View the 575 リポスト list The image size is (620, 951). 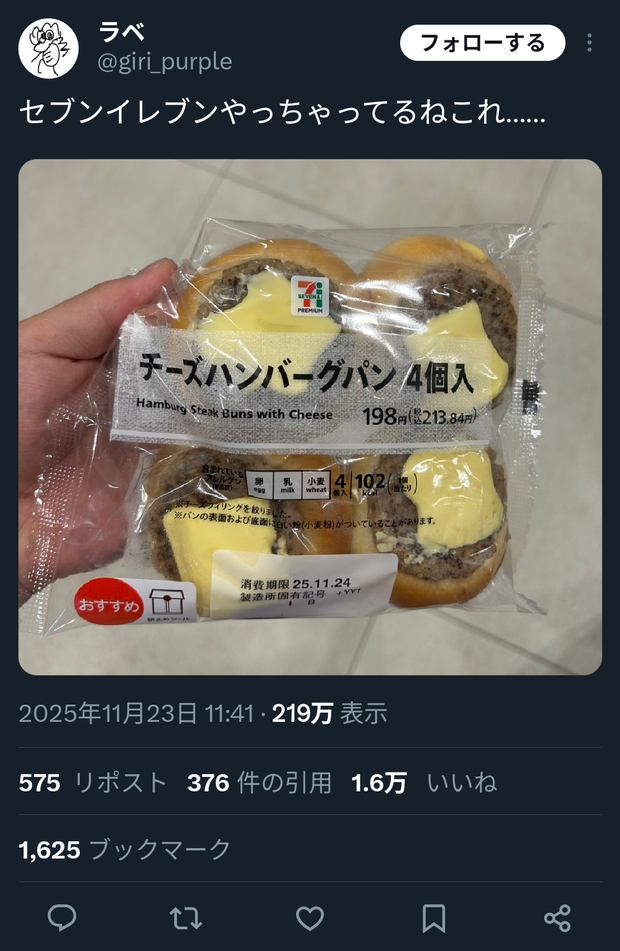pos(92,782)
